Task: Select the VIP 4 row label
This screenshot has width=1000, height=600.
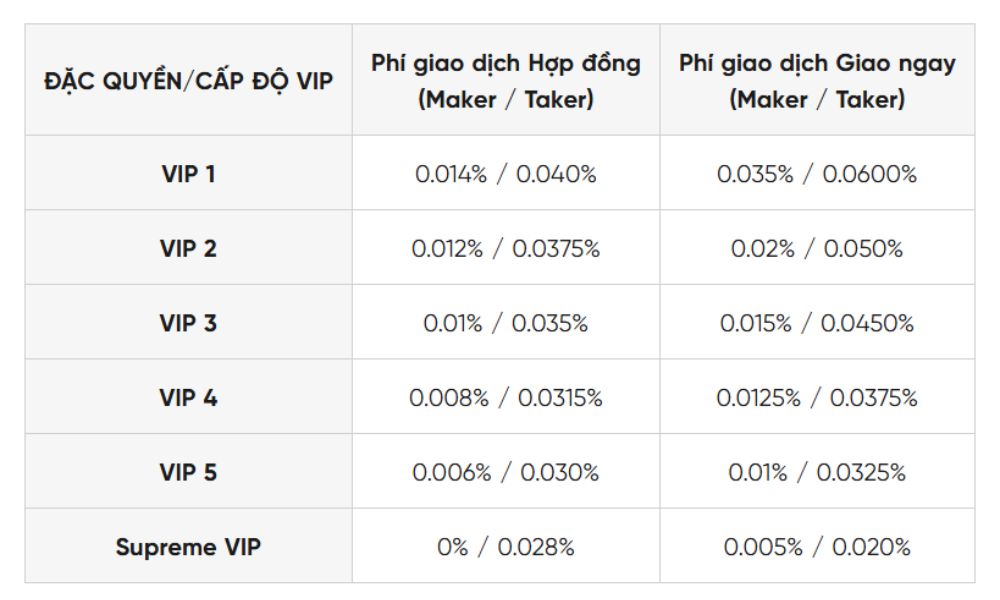Action: [188, 398]
